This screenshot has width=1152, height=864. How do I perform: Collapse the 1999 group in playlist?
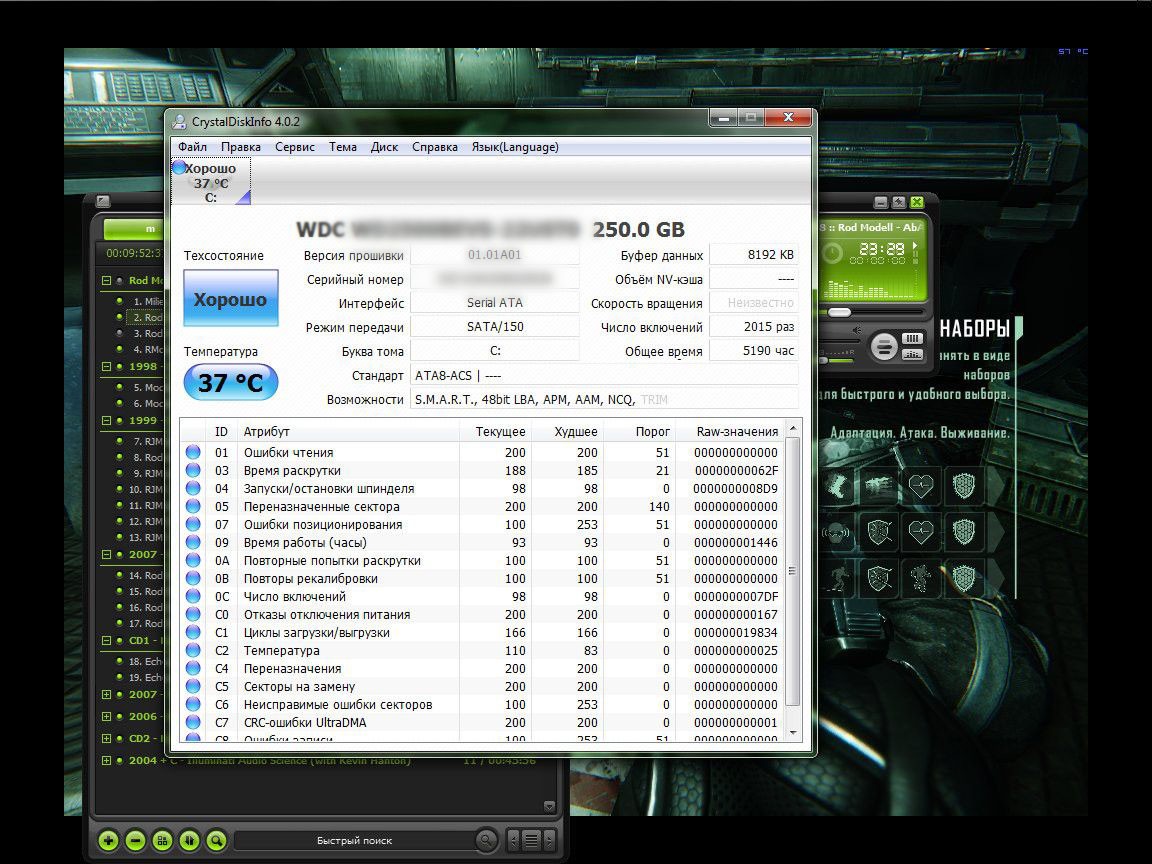click(107, 420)
